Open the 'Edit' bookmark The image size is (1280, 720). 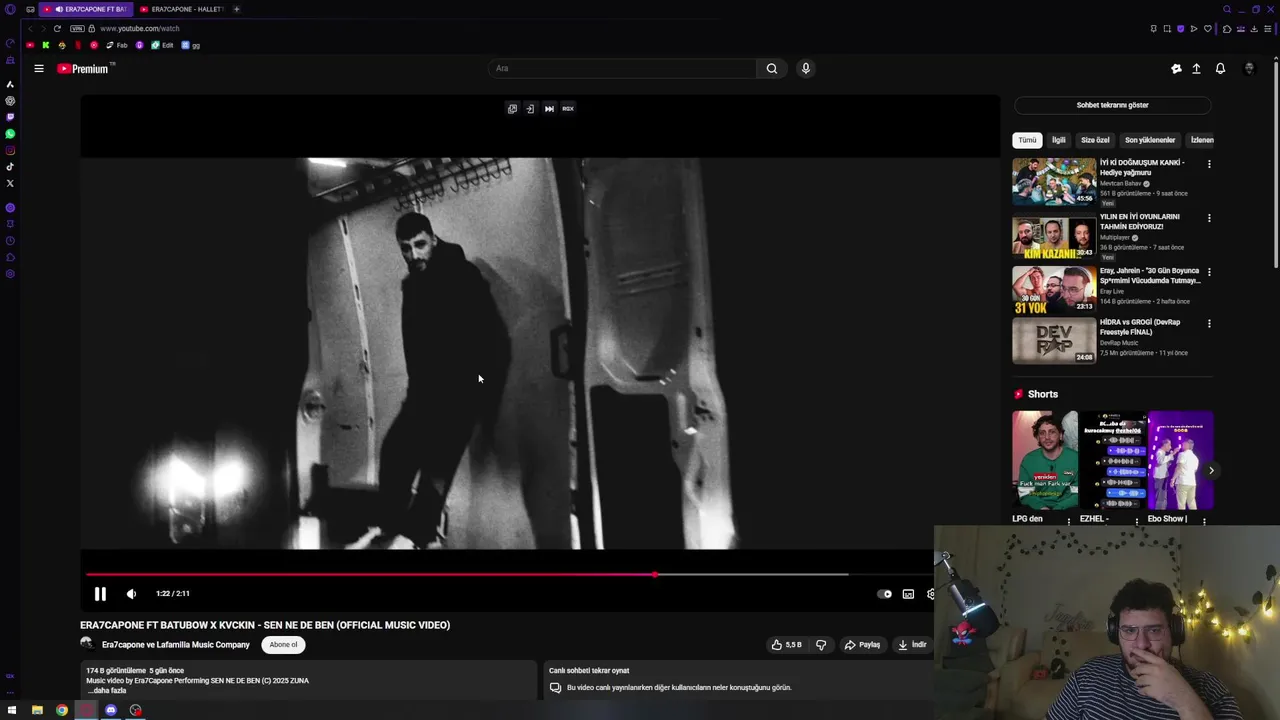(162, 45)
